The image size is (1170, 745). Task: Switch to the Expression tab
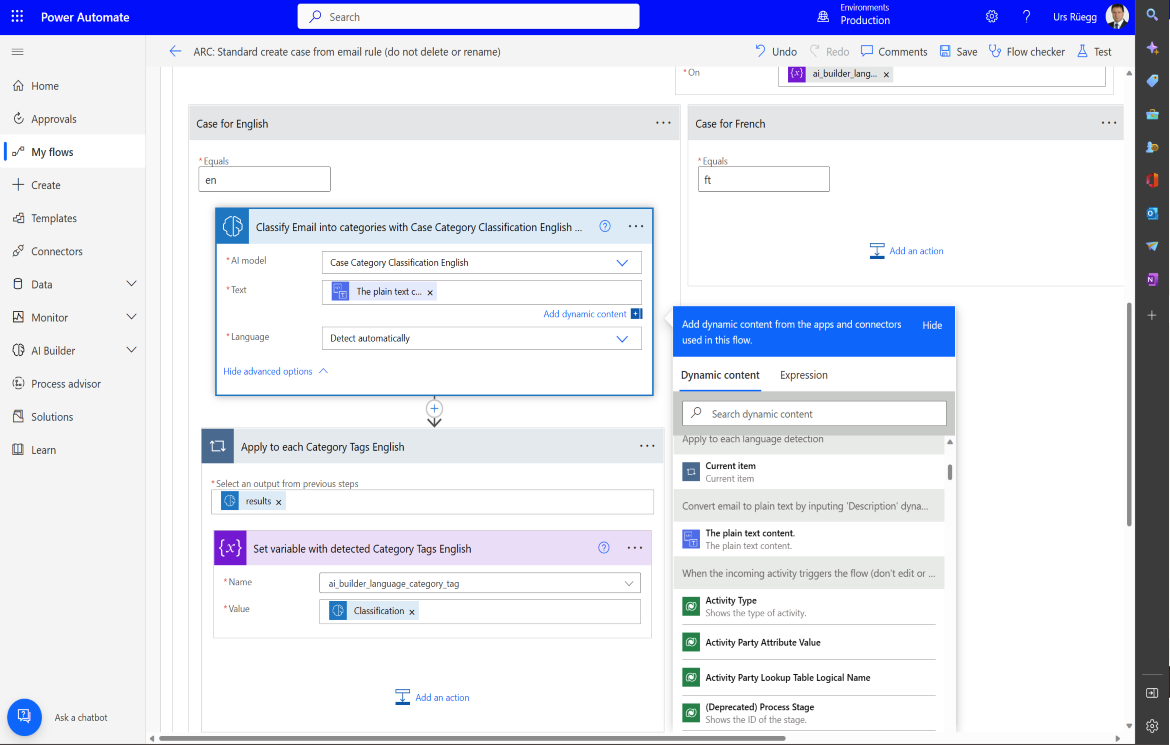click(x=804, y=375)
